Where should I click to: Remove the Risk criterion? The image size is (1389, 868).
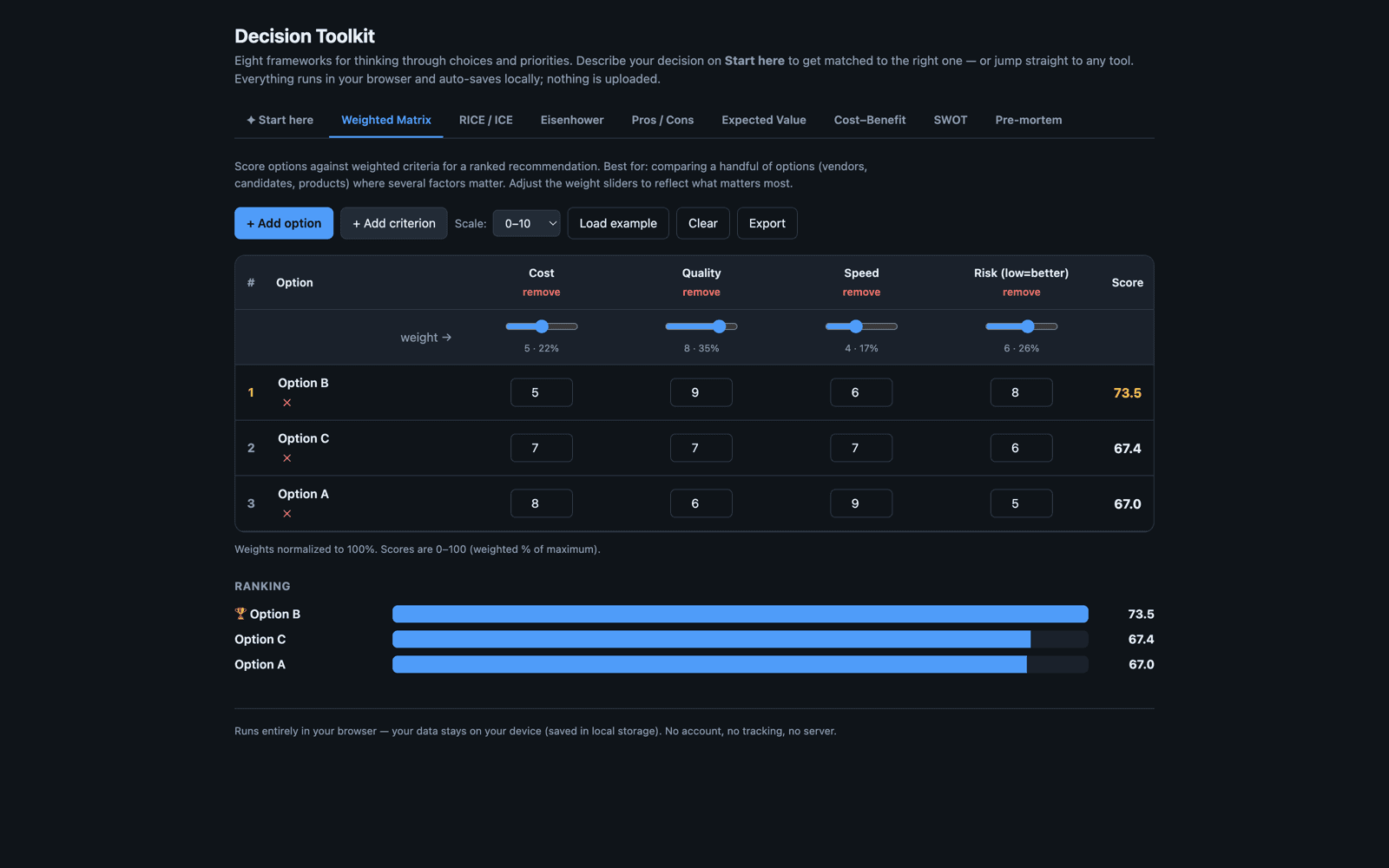[1022, 293]
